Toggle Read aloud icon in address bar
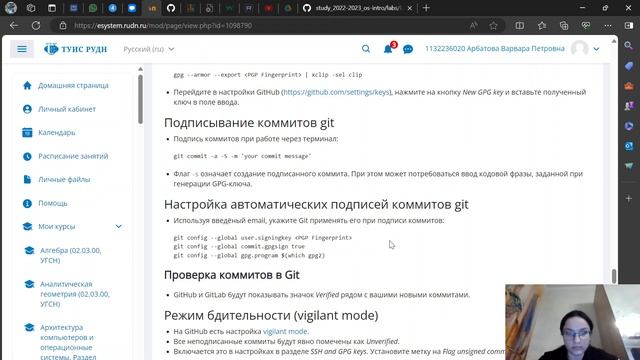Screen dimensions: 640x360 (473, 25)
